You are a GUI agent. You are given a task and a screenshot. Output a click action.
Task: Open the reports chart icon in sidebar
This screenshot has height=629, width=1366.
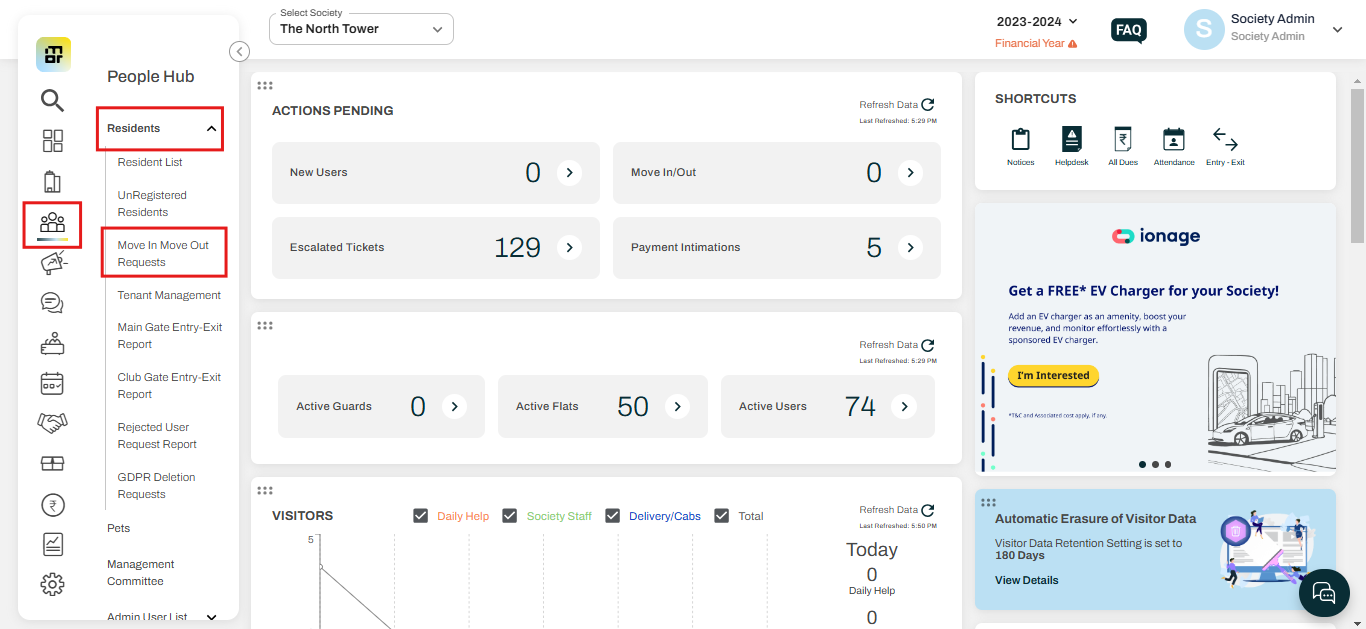(x=52, y=544)
